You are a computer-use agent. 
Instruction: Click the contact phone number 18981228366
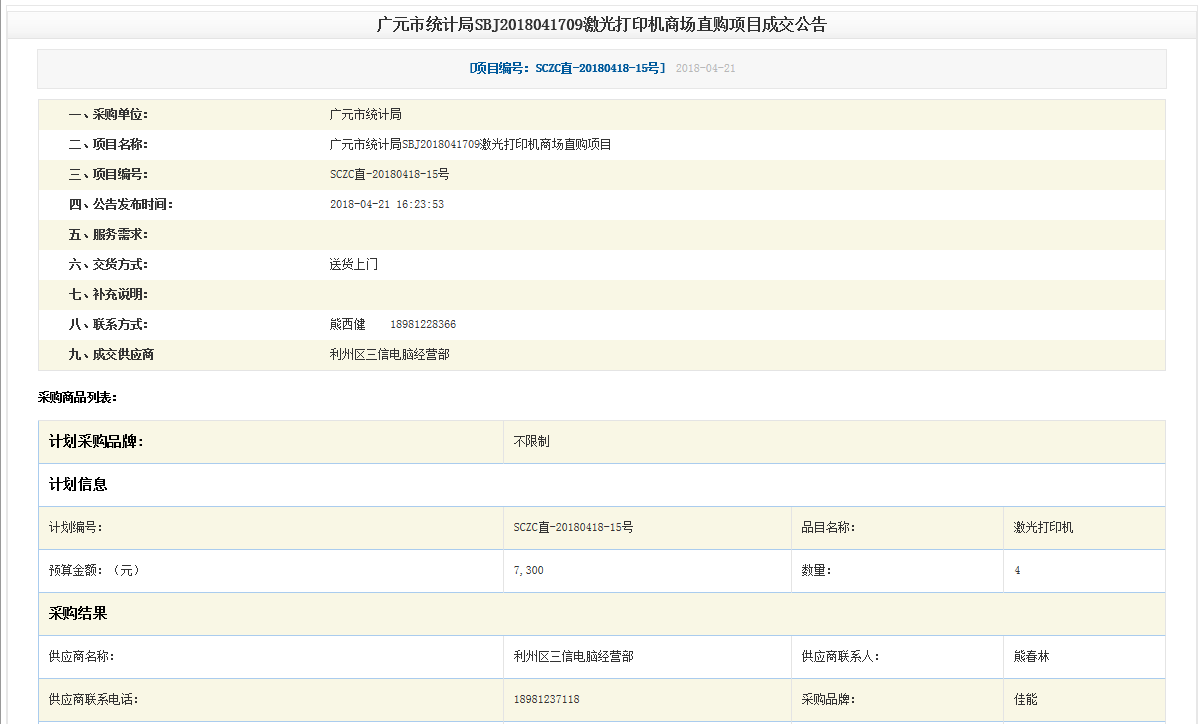pos(423,325)
